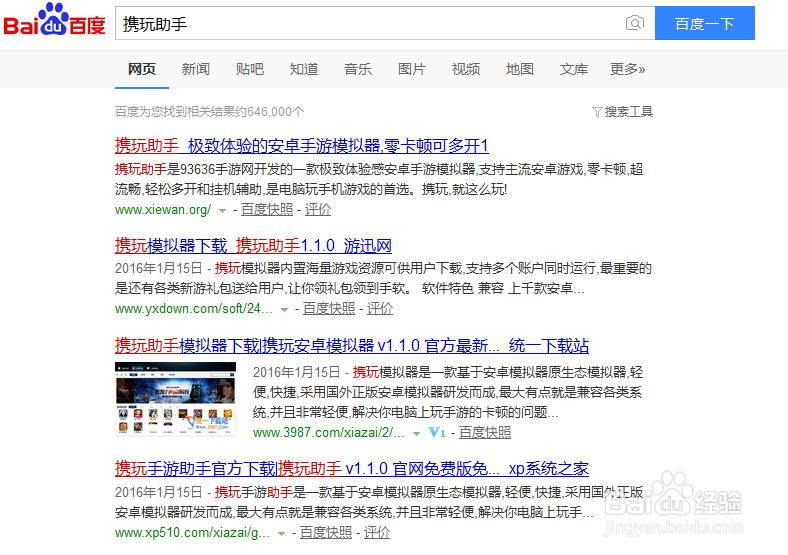Switch to the 图片 tab

pos(412,69)
